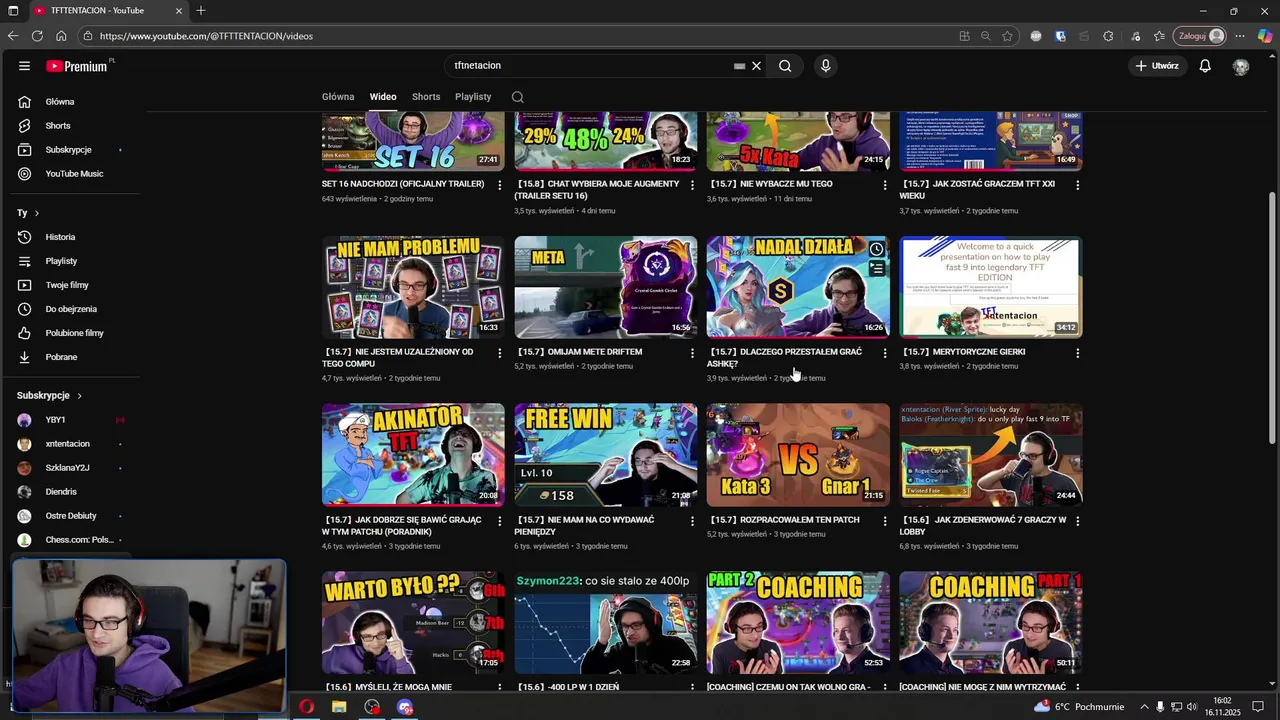
Task: Open the notifications bell
Action: click(x=1205, y=66)
